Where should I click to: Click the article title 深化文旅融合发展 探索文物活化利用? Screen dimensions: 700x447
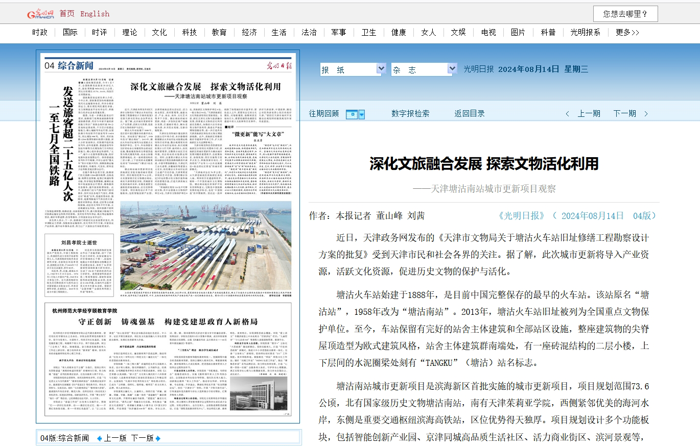(x=484, y=164)
